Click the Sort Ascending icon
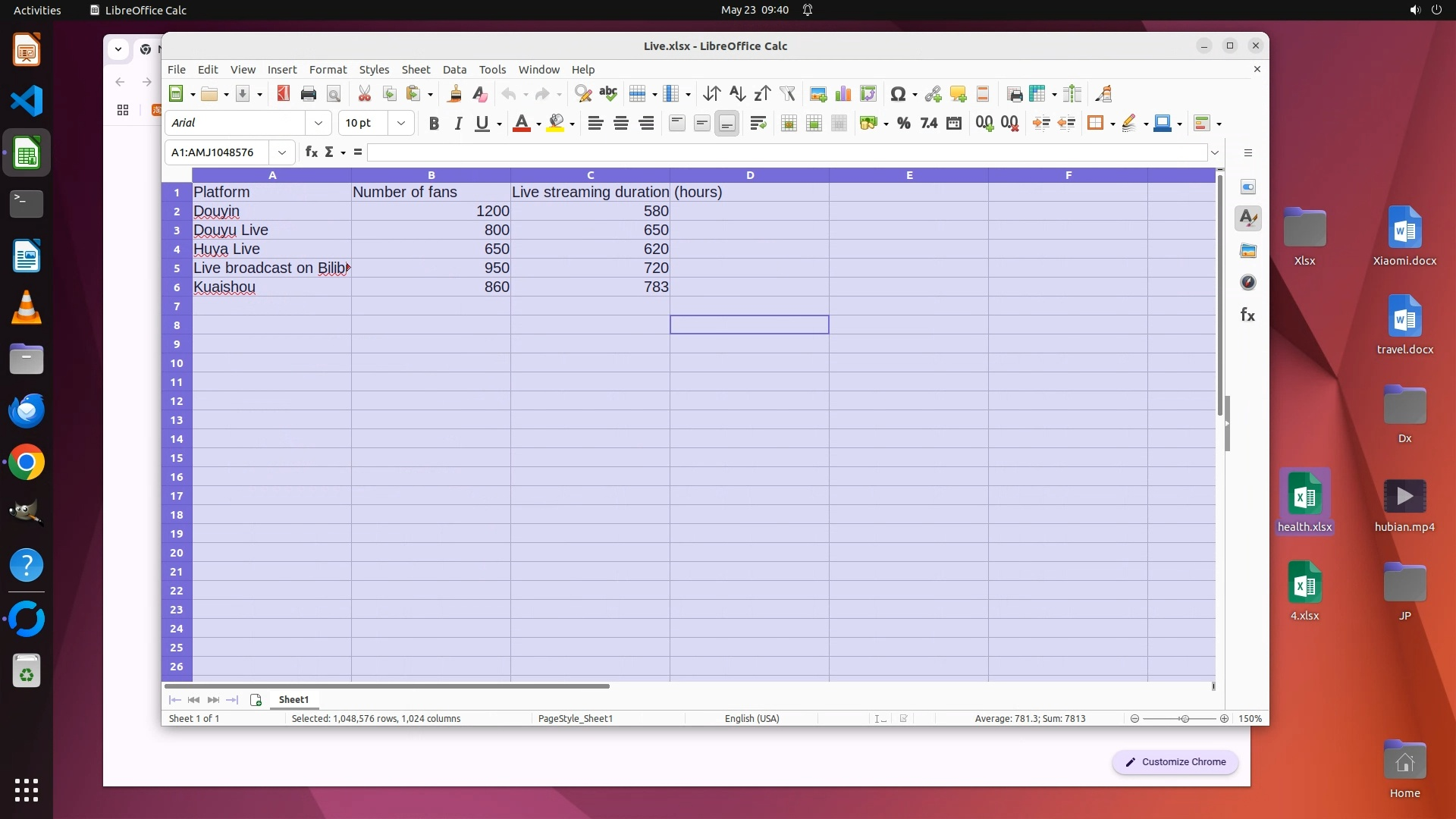The height and width of the screenshot is (819, 1456). pyautogui.click(x=736, y=94)
